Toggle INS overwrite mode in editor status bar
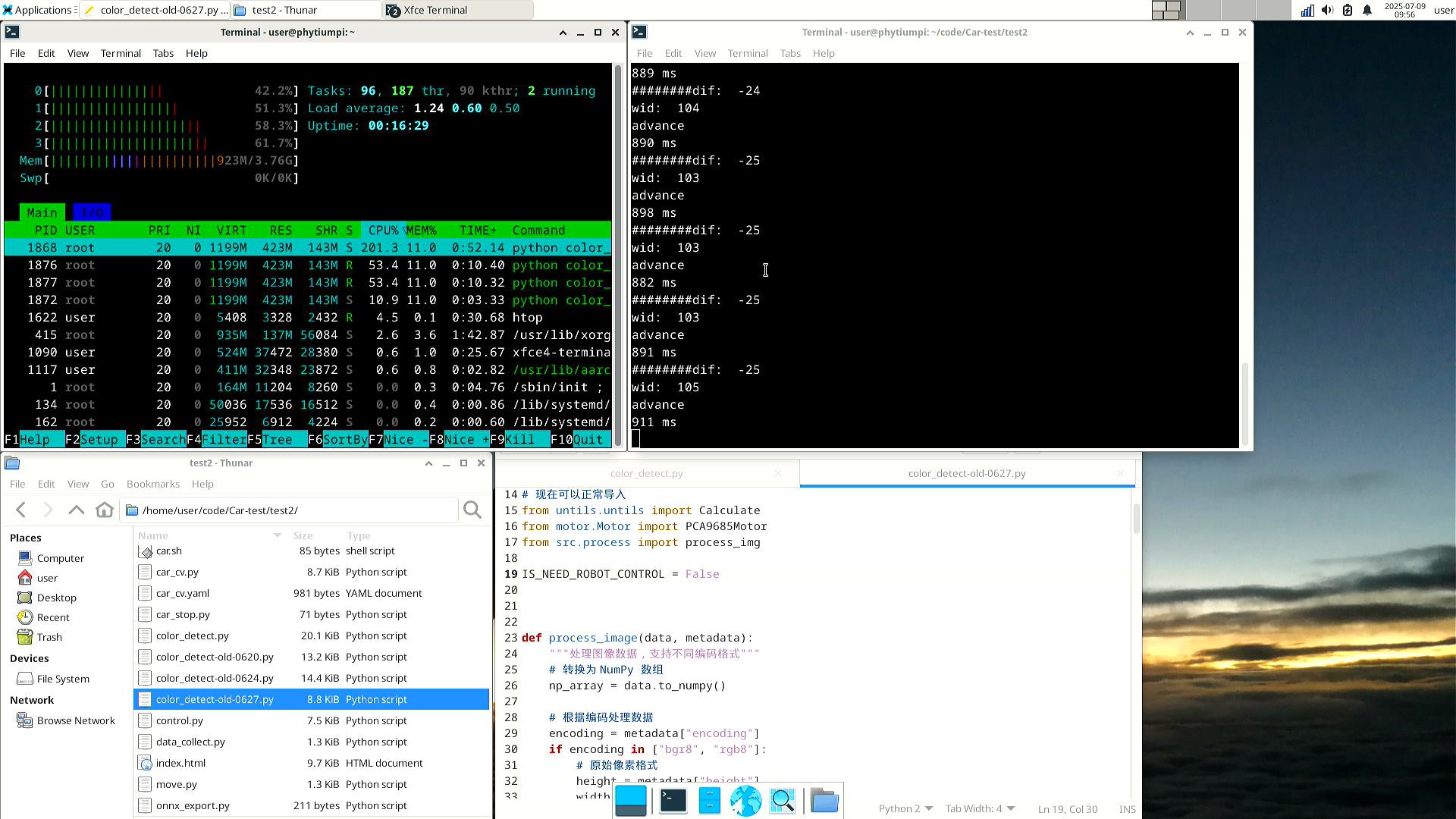This screenshot has height=819, width=1456. 1127,809
